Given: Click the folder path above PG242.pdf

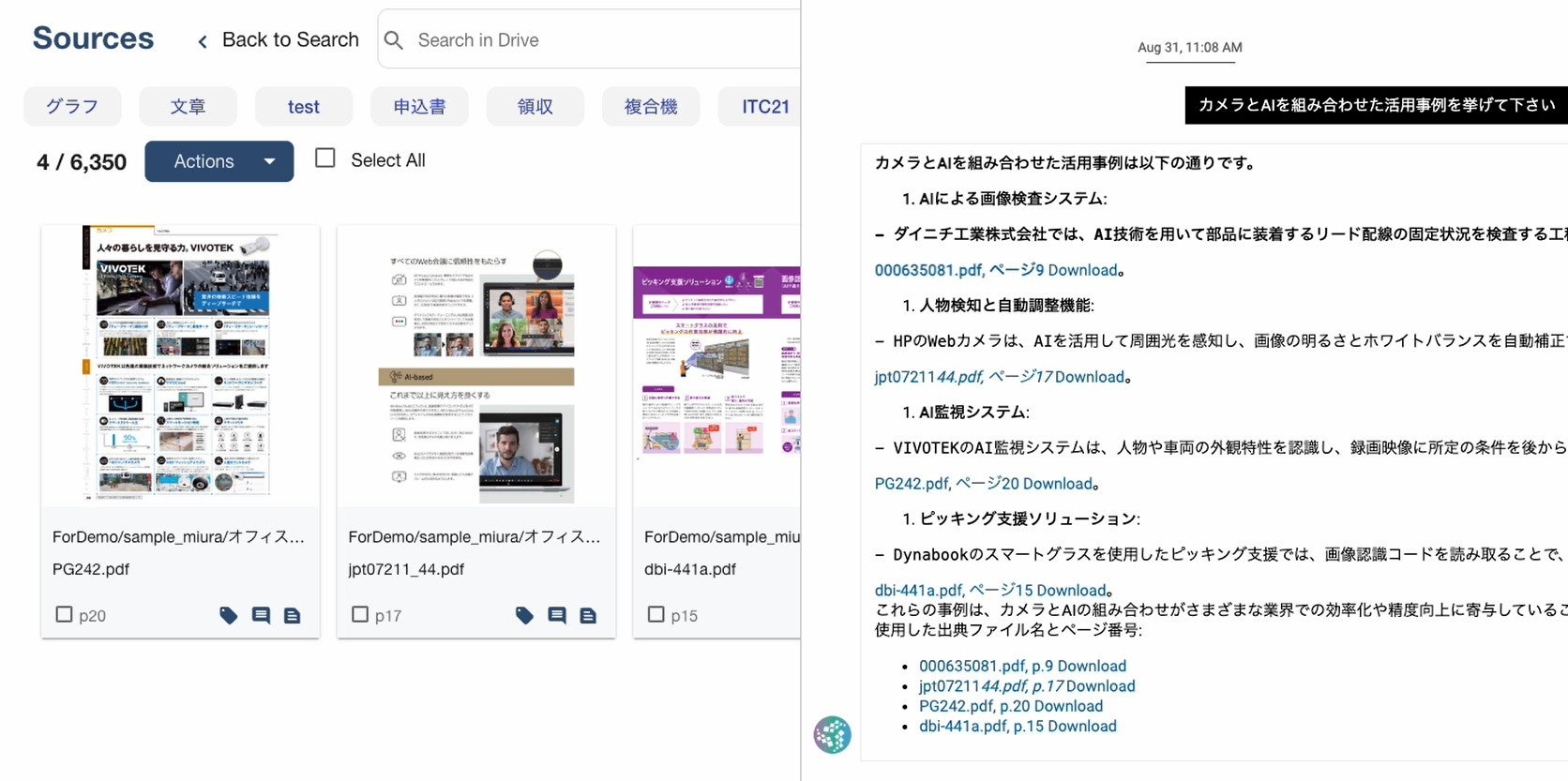Looking at the screenshot, I should point(178,537).
